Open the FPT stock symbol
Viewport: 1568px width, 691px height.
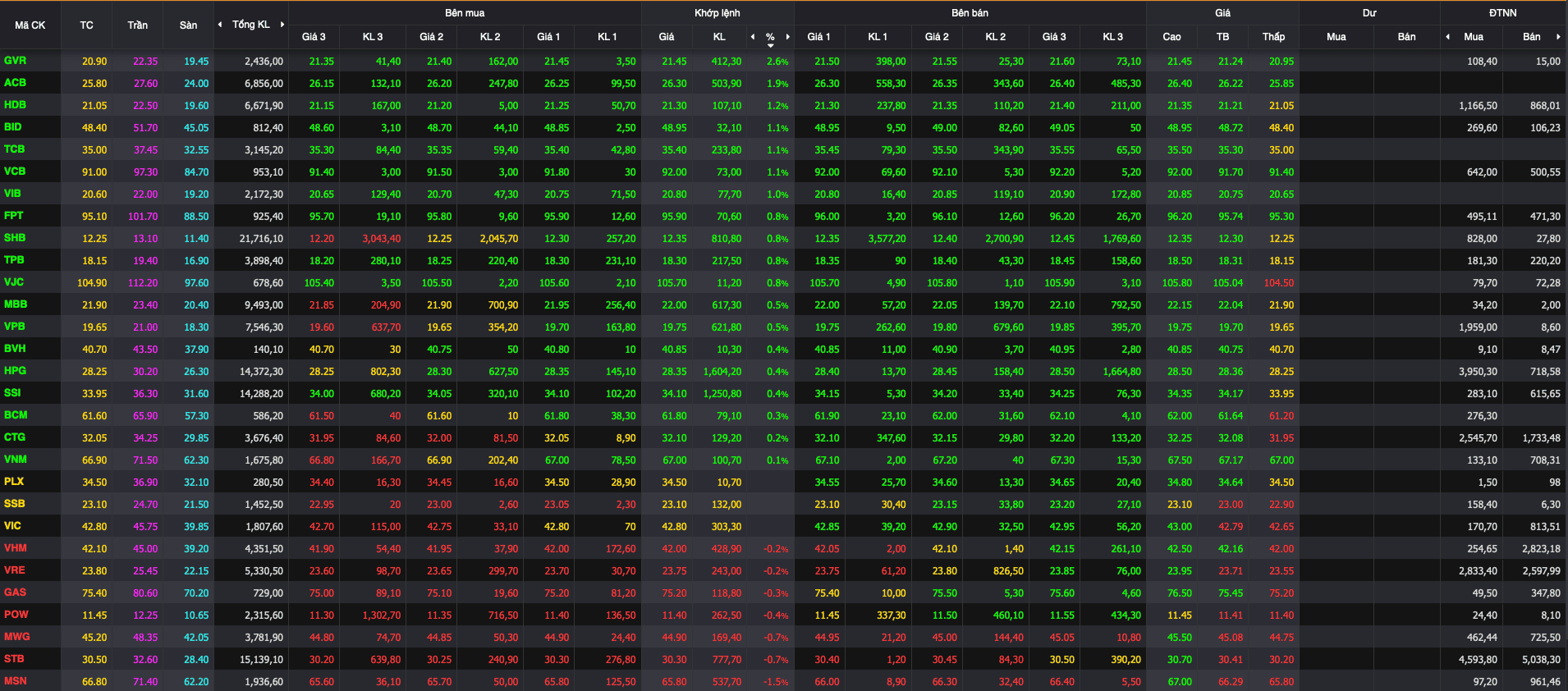tap(13, 216)
